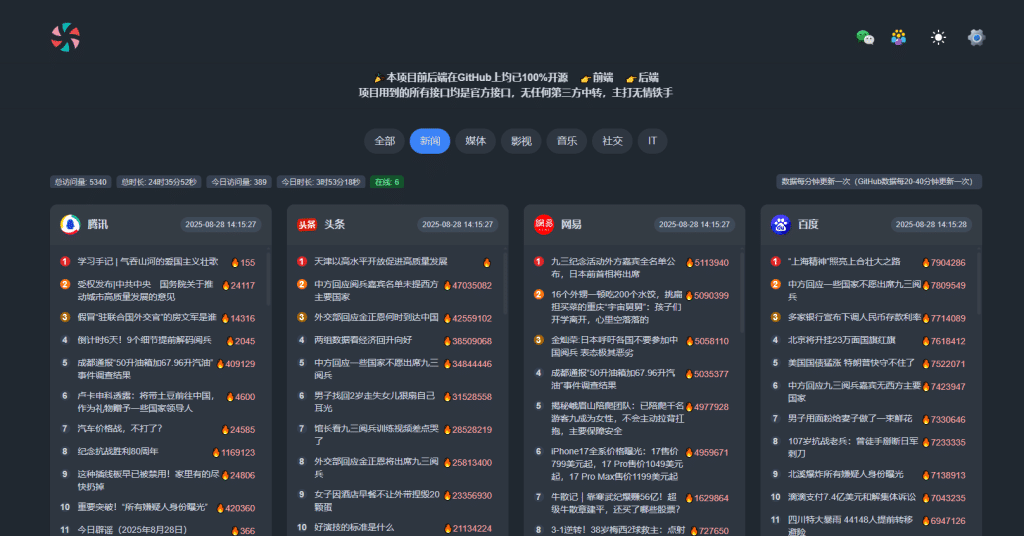
Task: Open the WeChat icon in header
Action: (865, 37)
